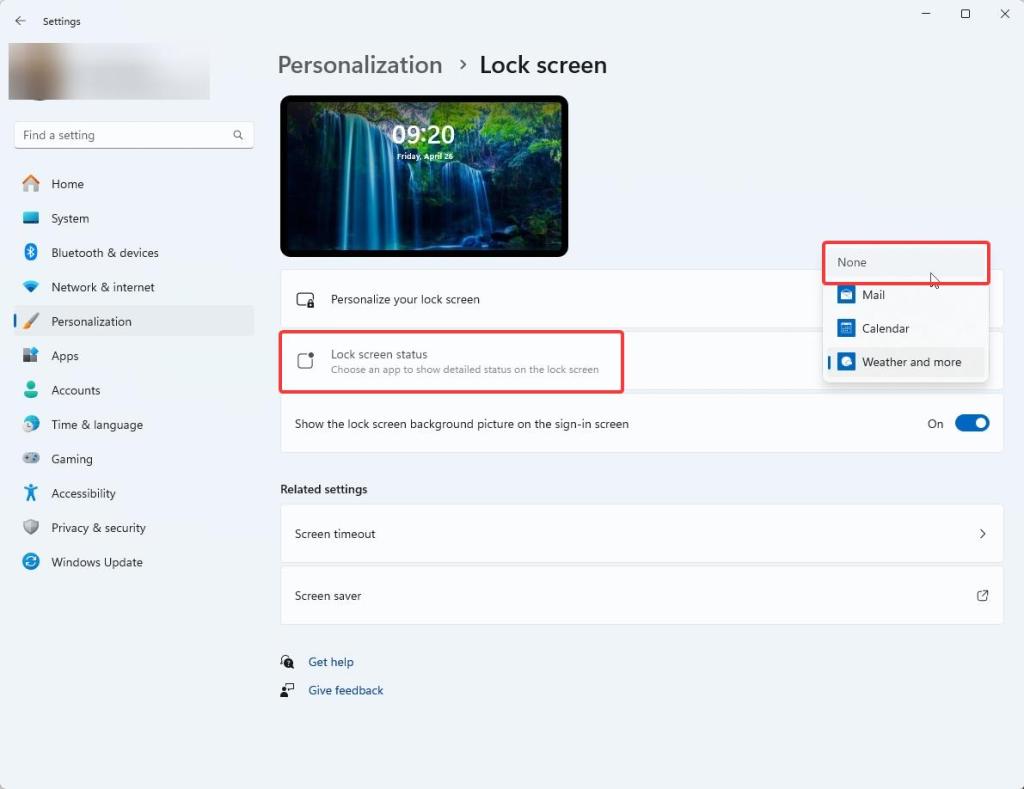This screenshot has width=1024, height=789.
Task: Click the Mail app icon in dropdown
Action: tap(846, 295)
